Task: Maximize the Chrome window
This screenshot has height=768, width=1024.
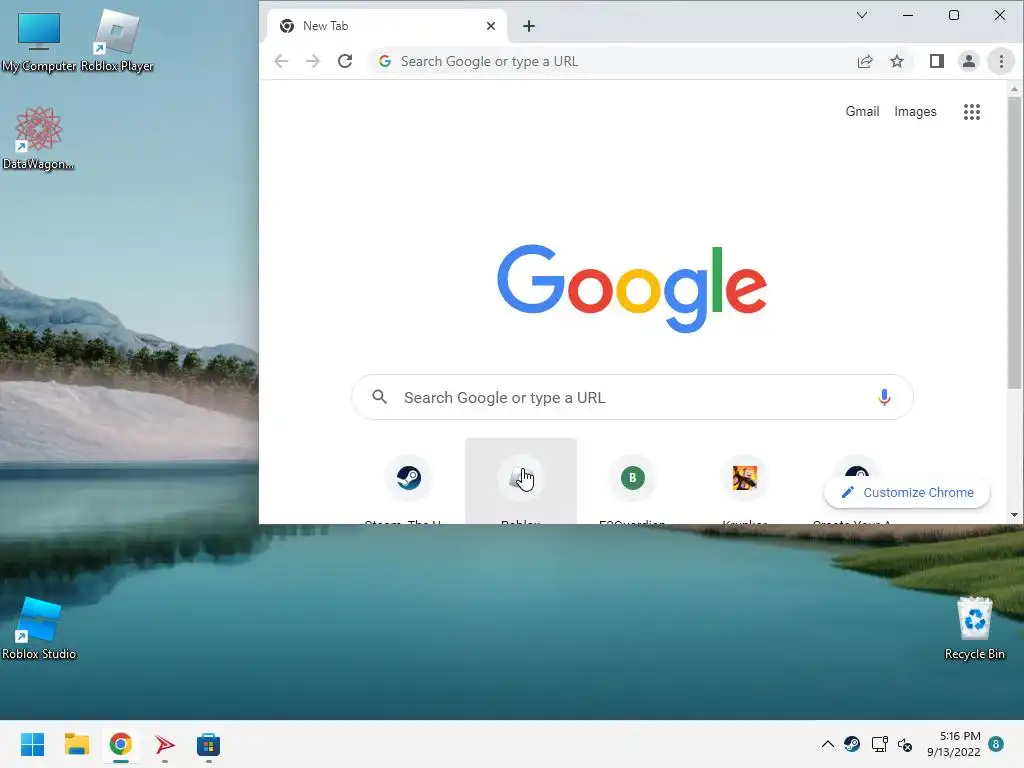Action: point(953,15)
